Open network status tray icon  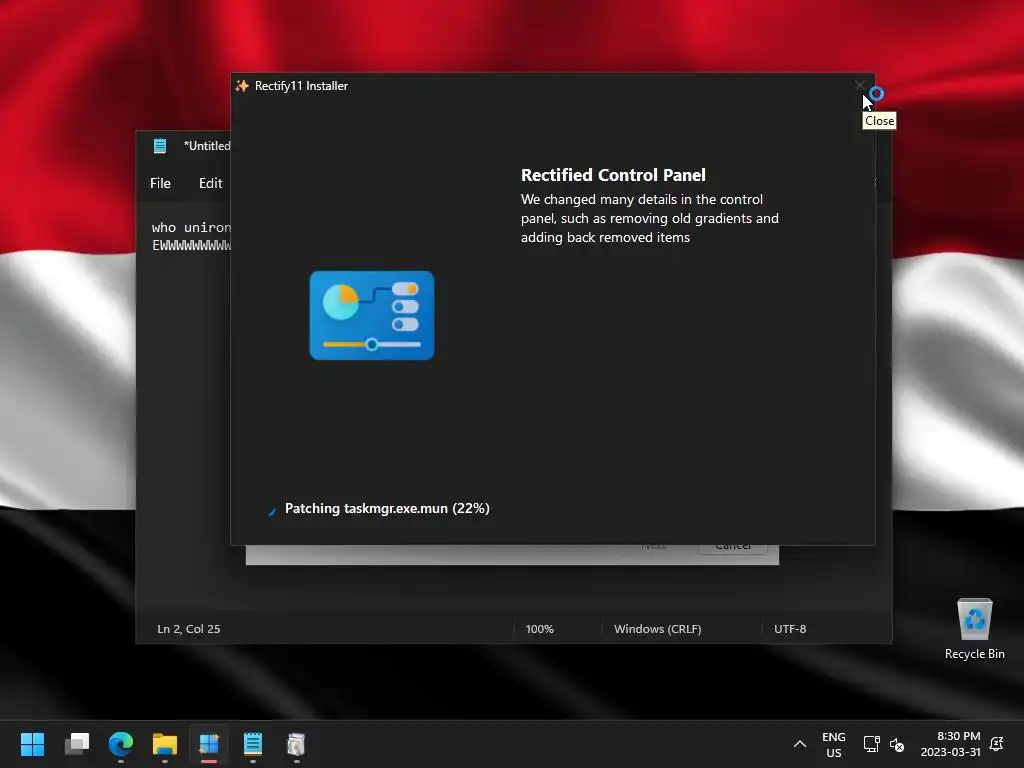872,744
